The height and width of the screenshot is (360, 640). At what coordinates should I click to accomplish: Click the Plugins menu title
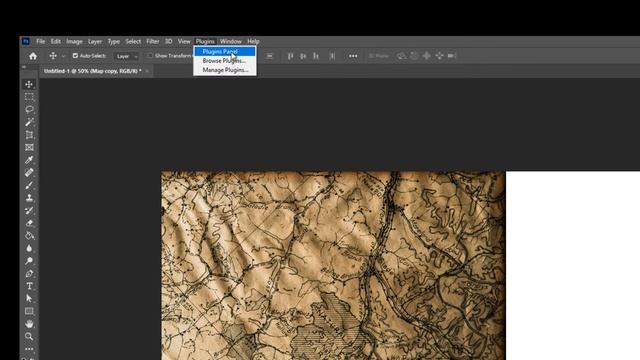pos(205,41)
